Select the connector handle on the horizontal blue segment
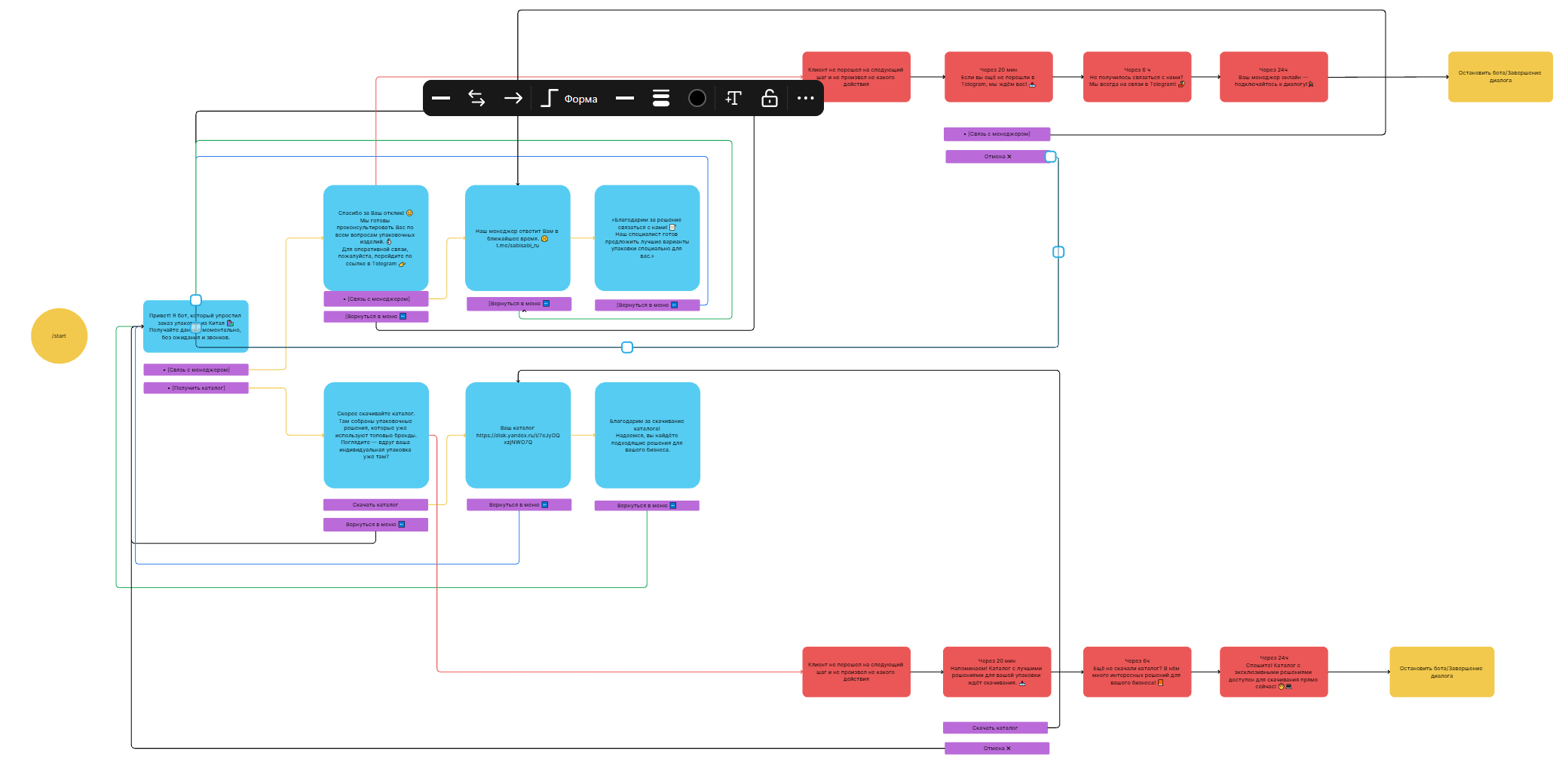This screenshot has width=1568, height=775. point(627,348)
